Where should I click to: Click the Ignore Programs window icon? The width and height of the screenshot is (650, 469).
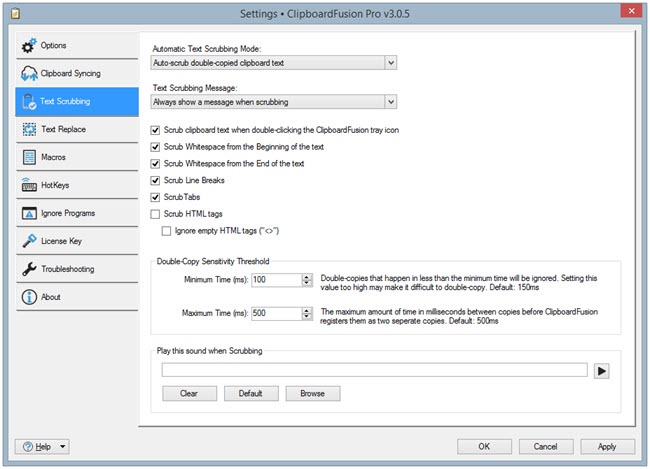pyautogui.click(x=29, y=214)
